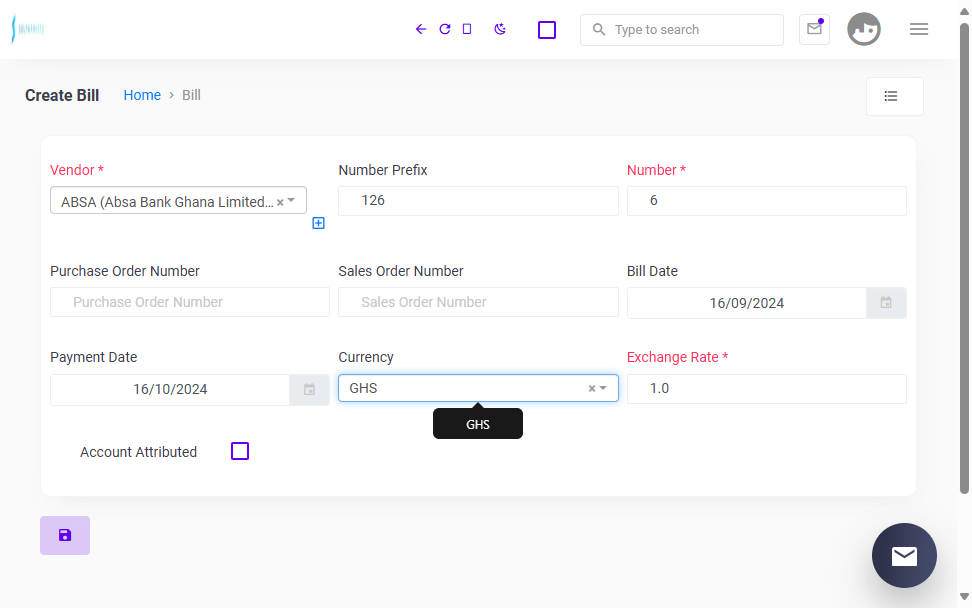
Task: Click the Exchange Rate label
Action: (x=677, y=357)
